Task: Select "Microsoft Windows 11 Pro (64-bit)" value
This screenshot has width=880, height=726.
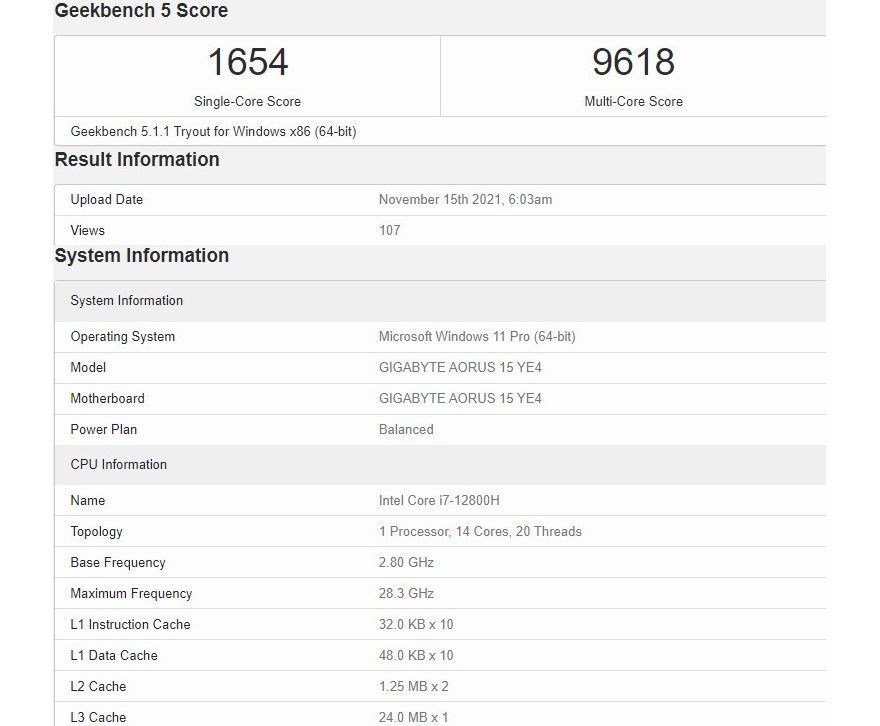Action: 477,337
